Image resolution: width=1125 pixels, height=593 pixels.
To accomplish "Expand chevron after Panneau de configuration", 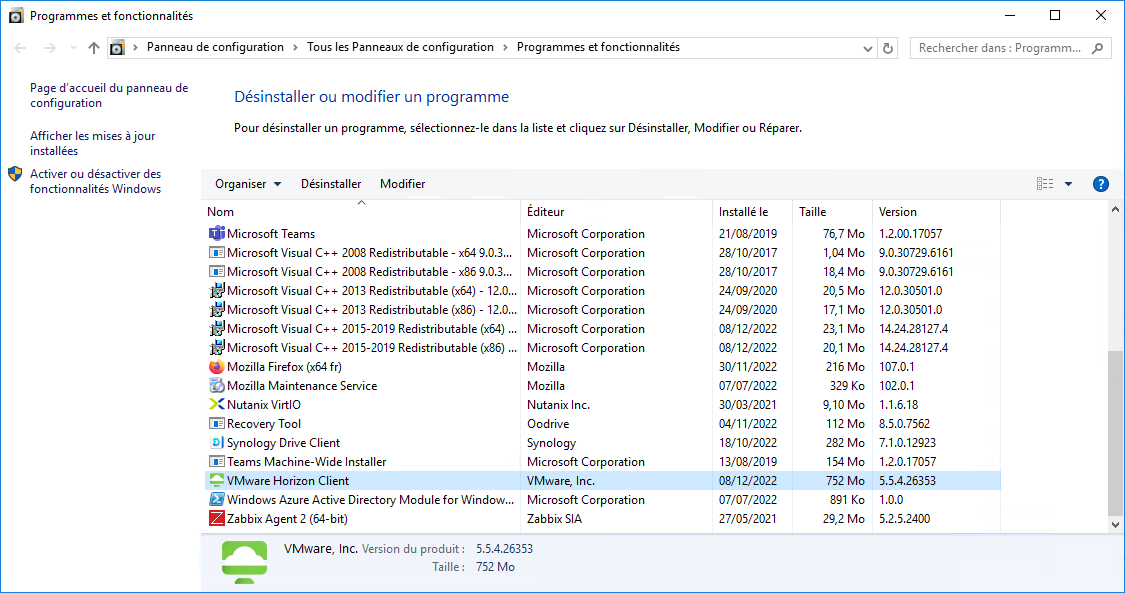I will (295, 47).
